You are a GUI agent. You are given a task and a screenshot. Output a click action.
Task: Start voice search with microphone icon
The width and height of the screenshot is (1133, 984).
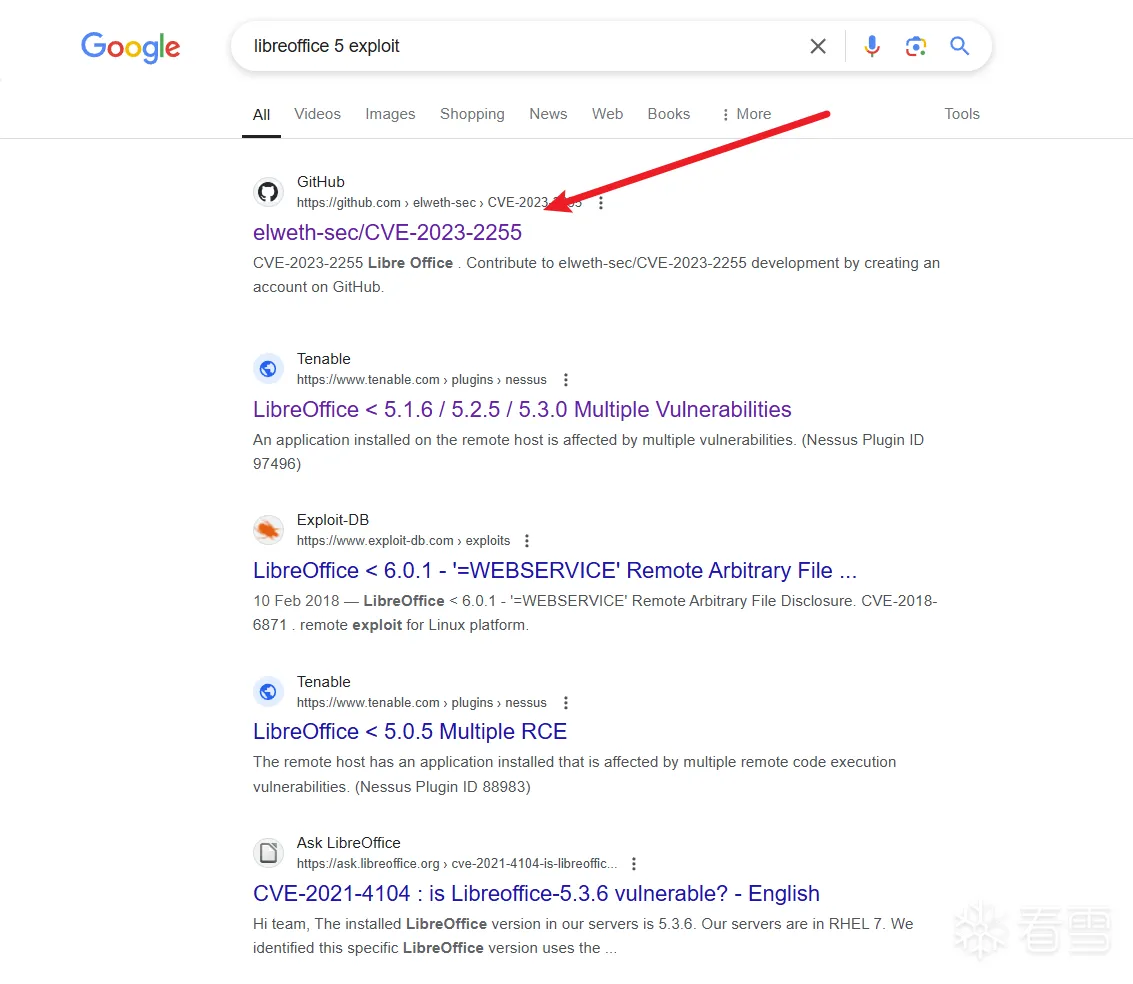[872, 46]
